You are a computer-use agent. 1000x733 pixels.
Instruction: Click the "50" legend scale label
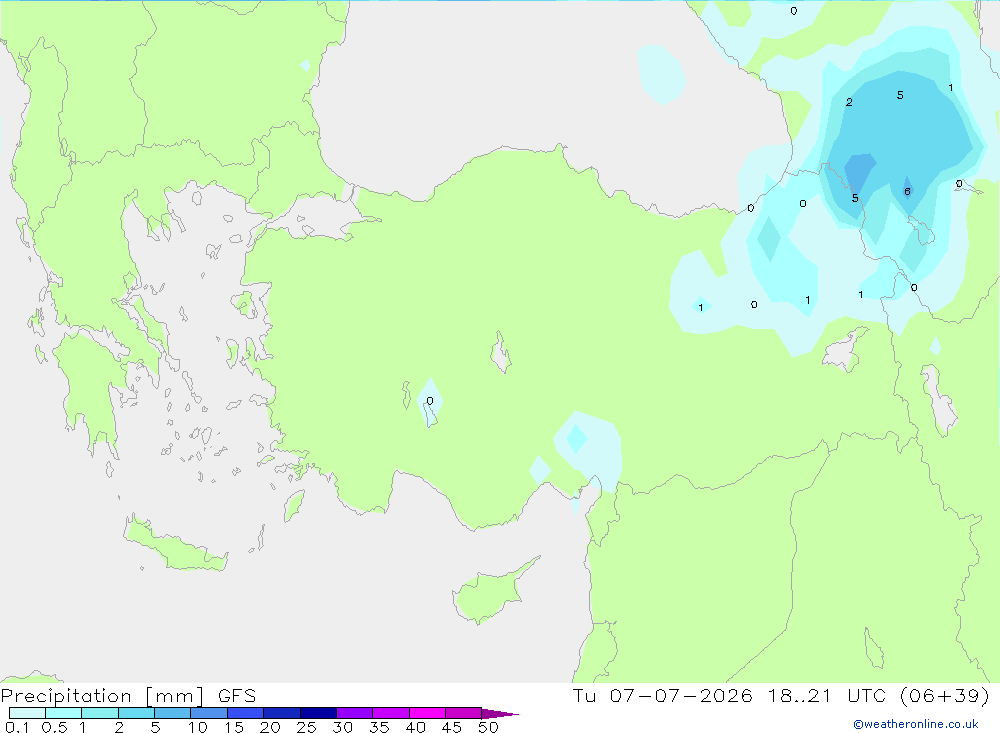pyautogui.click(x=488, y=727)
